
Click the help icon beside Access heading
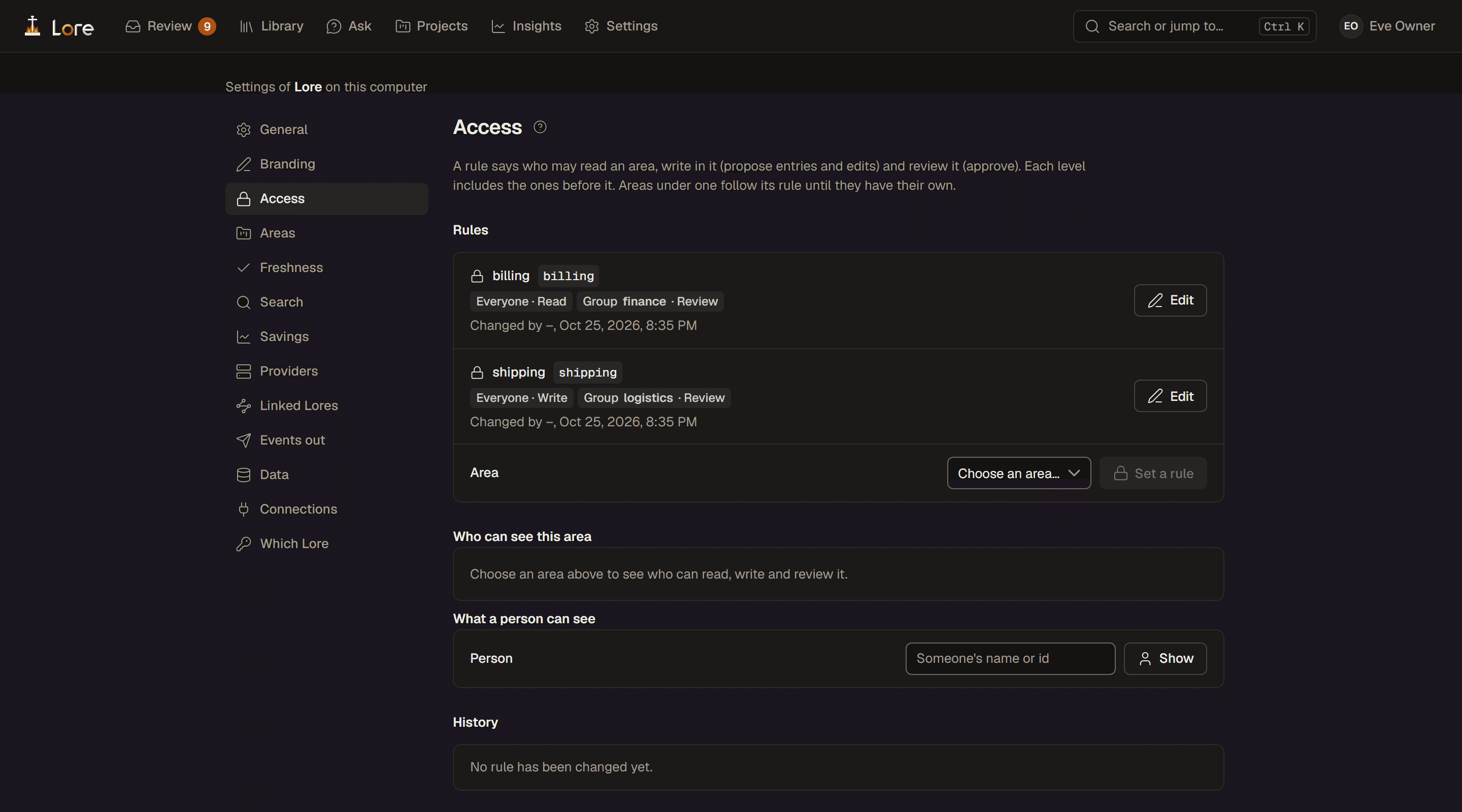[x=540, y=127]
